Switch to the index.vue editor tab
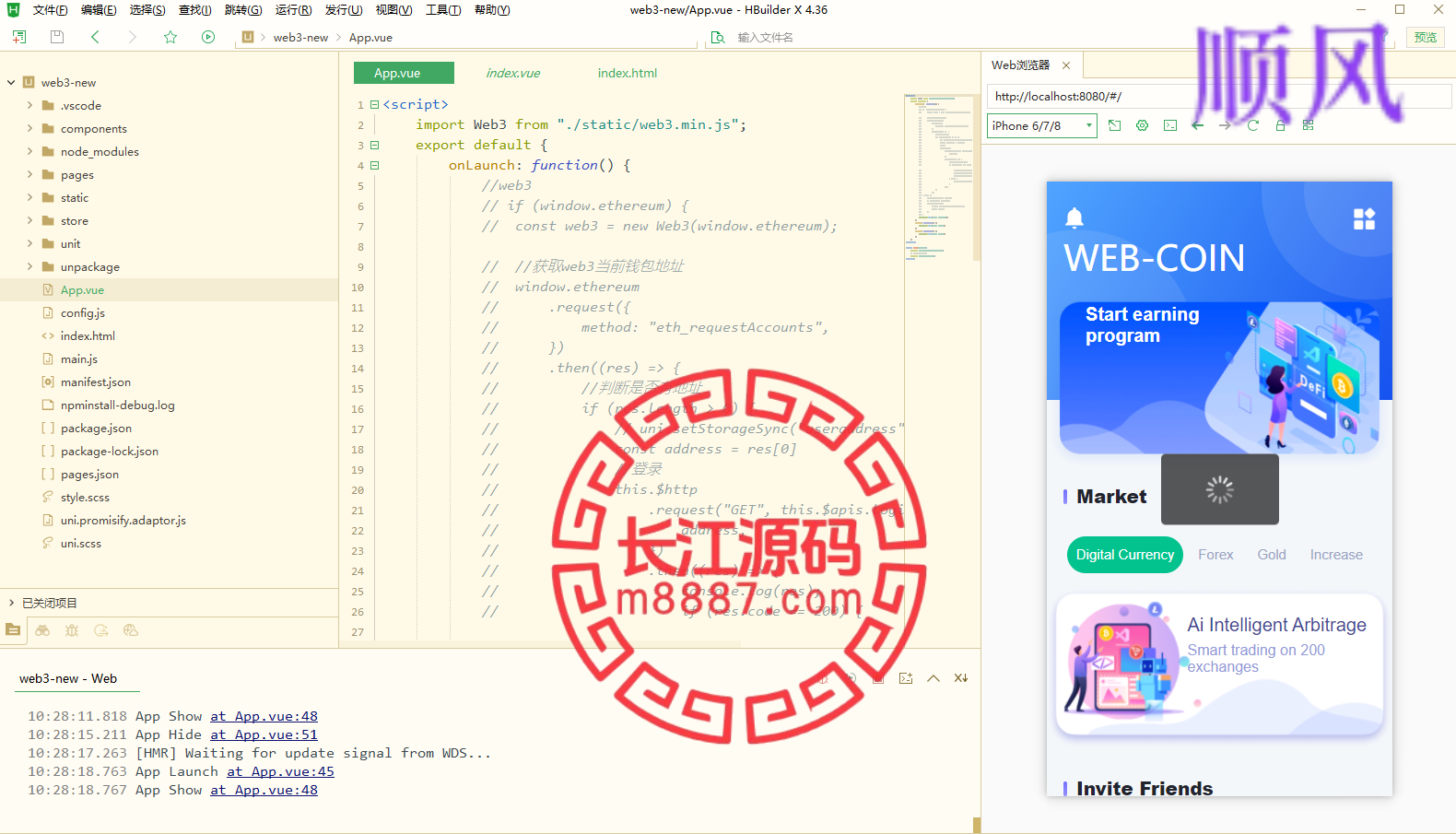1456x834 pixels. (x=513, y=73)
